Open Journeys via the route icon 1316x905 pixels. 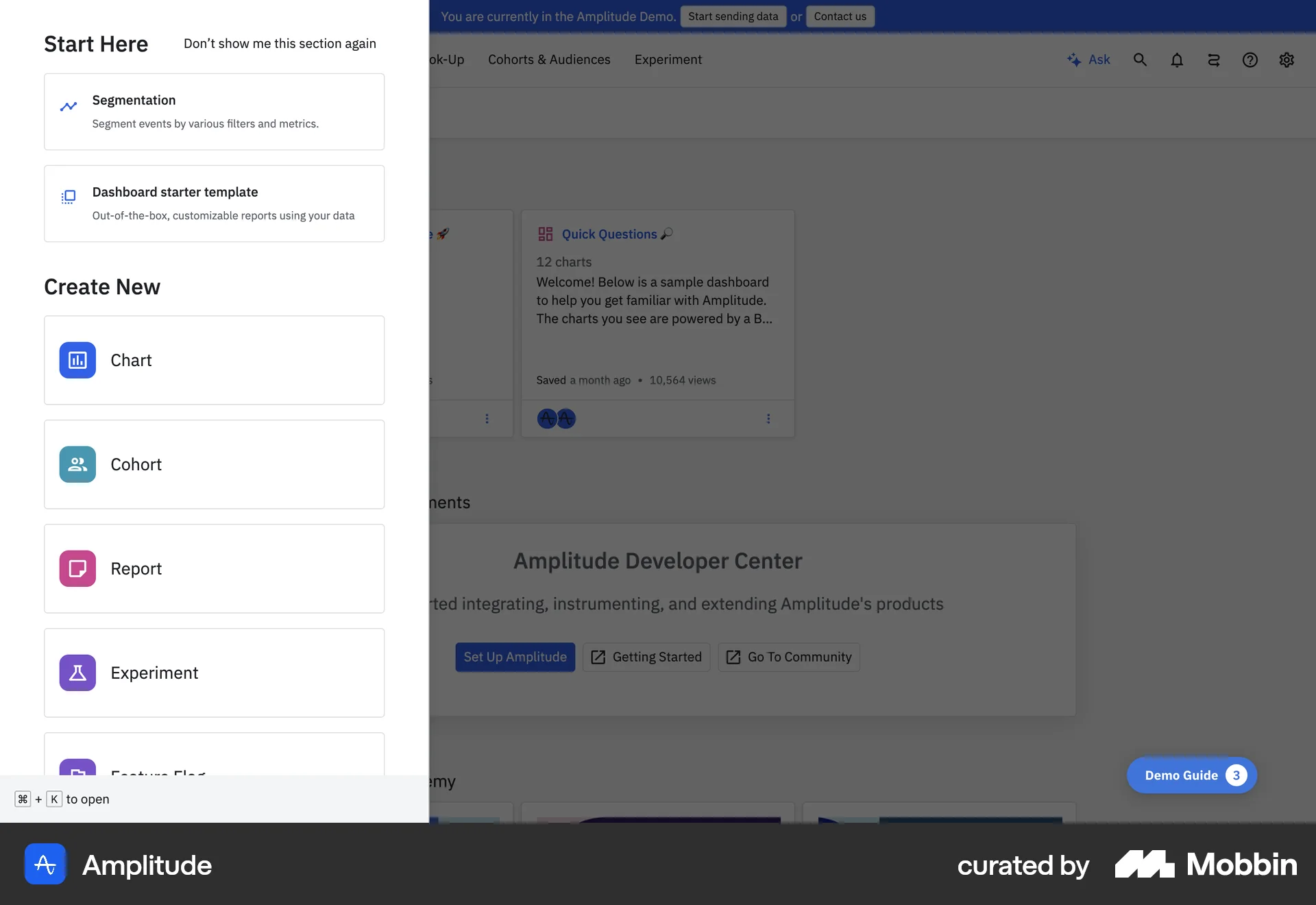(1213, 60)
